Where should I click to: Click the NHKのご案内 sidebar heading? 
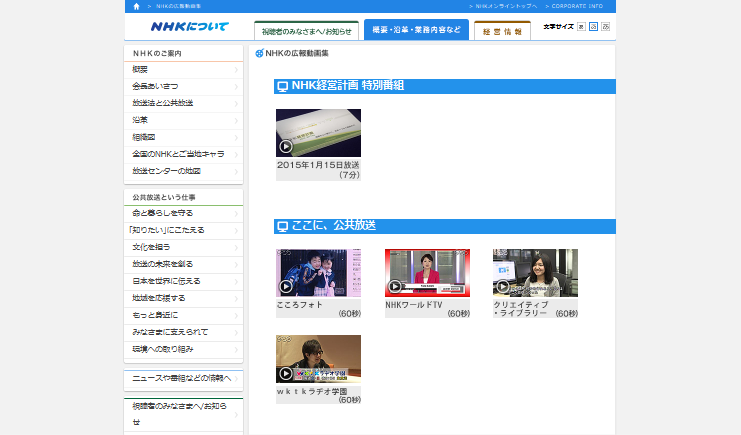point(157,53)
